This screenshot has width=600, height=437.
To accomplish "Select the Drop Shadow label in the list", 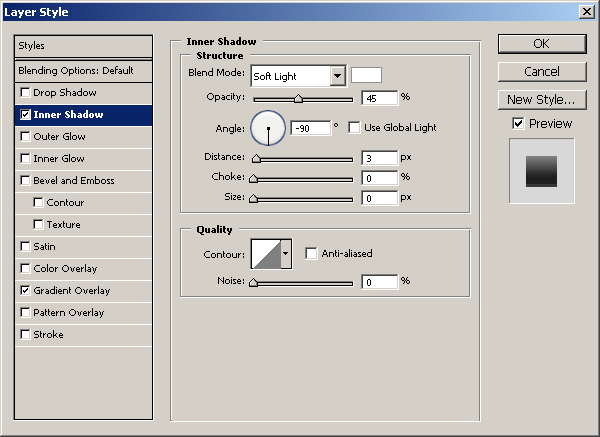I will (x=65, y=93).
